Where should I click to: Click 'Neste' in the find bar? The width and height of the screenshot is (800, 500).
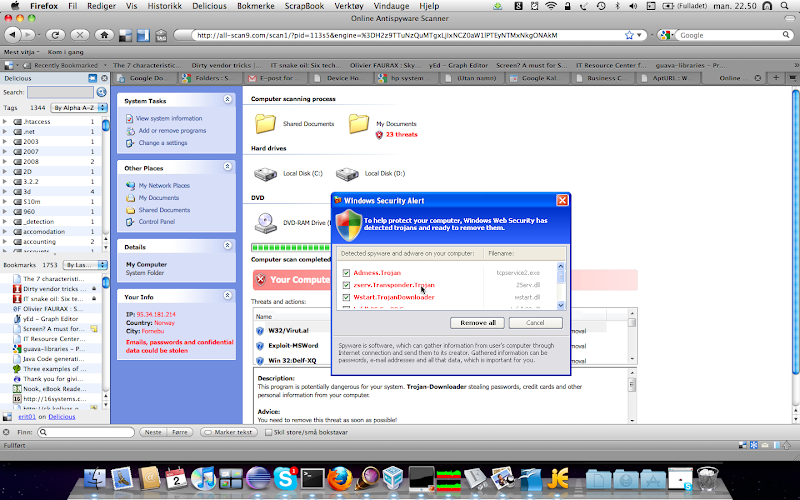[153, 432]
